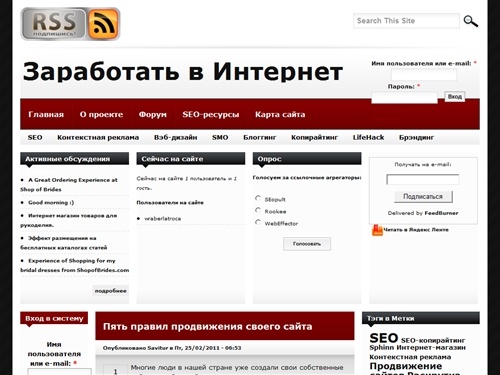Screen dimensions: 500x375
Task: Open the FeedBurner link
Action: click(441, 213)
